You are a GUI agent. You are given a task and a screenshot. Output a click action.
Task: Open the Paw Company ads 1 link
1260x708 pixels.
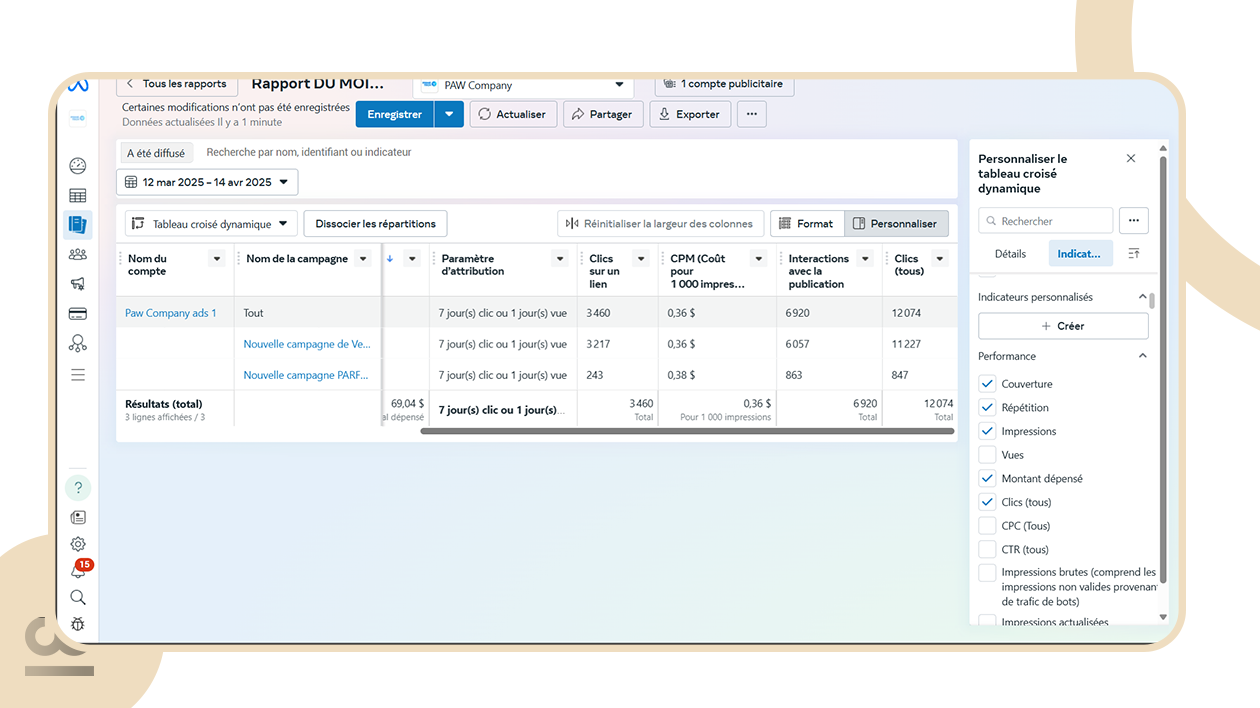point(170,313)
